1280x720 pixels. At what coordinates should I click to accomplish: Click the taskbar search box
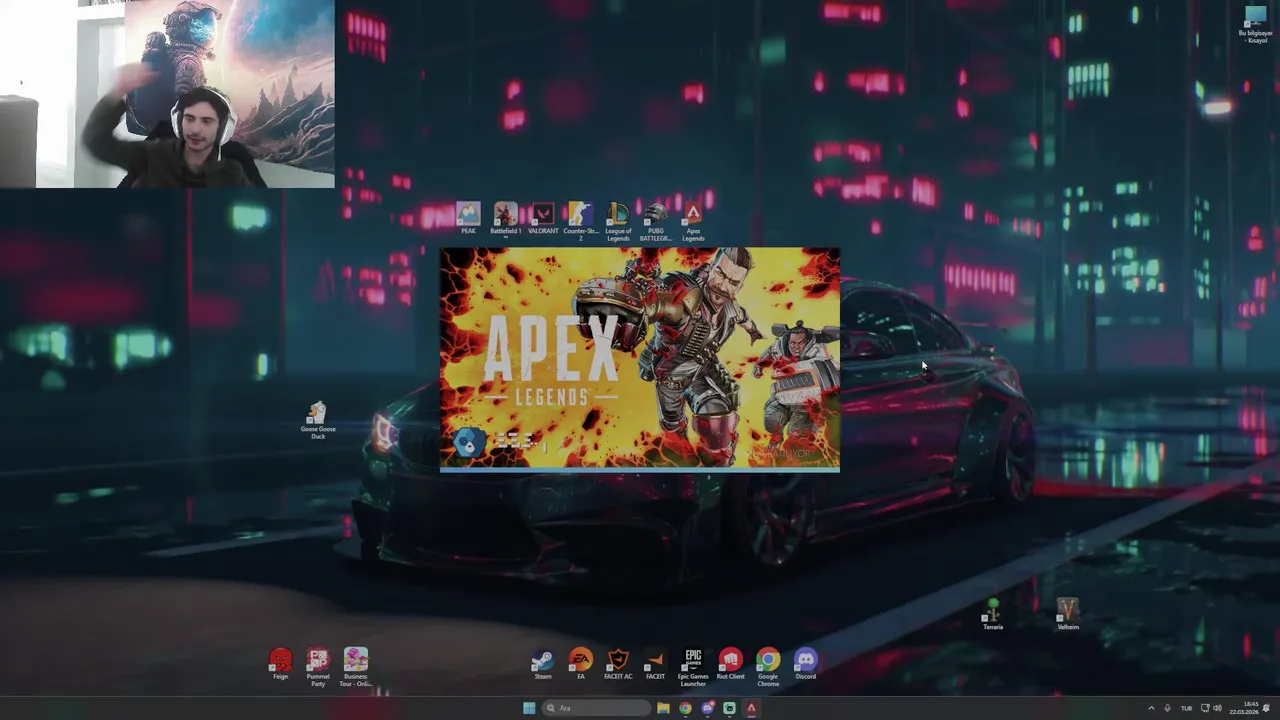596,708
